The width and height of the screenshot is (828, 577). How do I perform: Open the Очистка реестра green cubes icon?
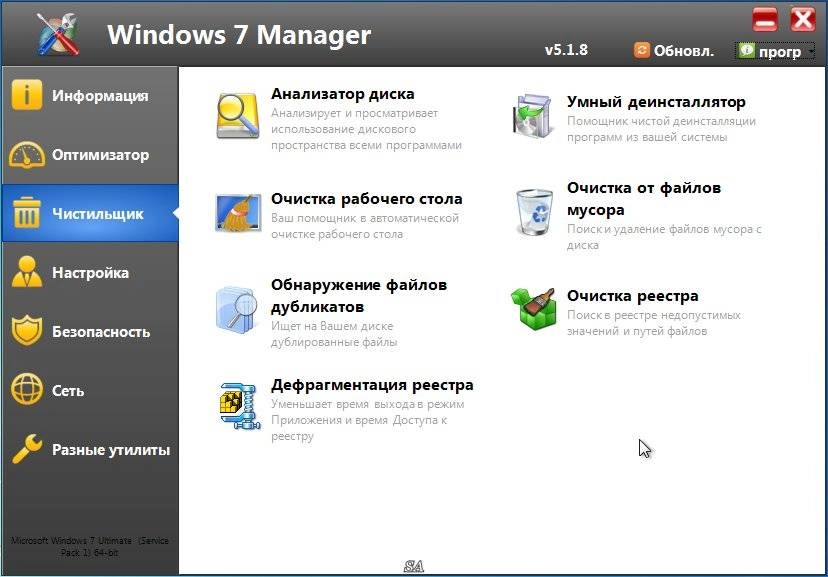tap(533, 309)
